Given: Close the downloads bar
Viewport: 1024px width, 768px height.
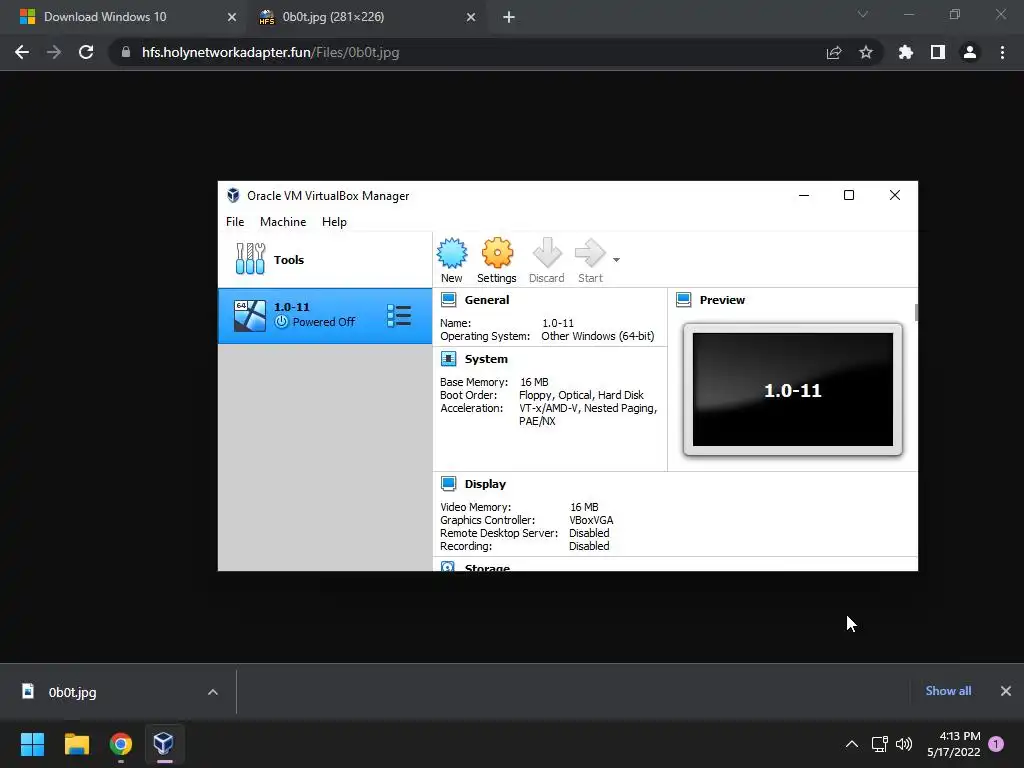Looking at the screenshot, I should (x=1006, y=691).
